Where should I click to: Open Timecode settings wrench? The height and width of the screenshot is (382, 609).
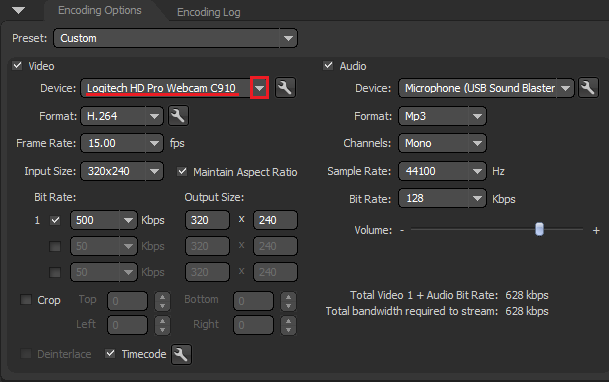(181, 354)
